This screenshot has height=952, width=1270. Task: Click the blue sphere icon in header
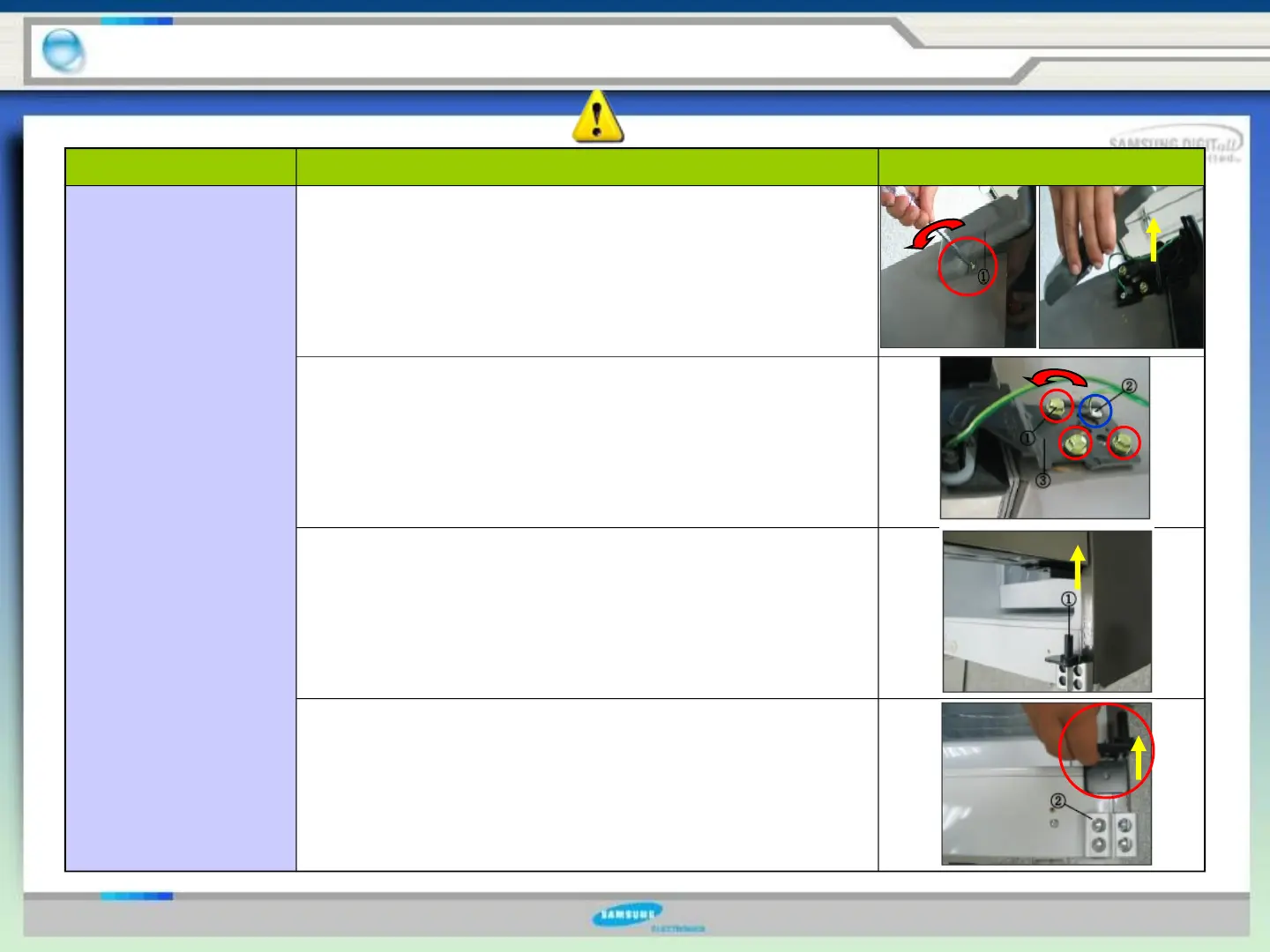point(63,51)
